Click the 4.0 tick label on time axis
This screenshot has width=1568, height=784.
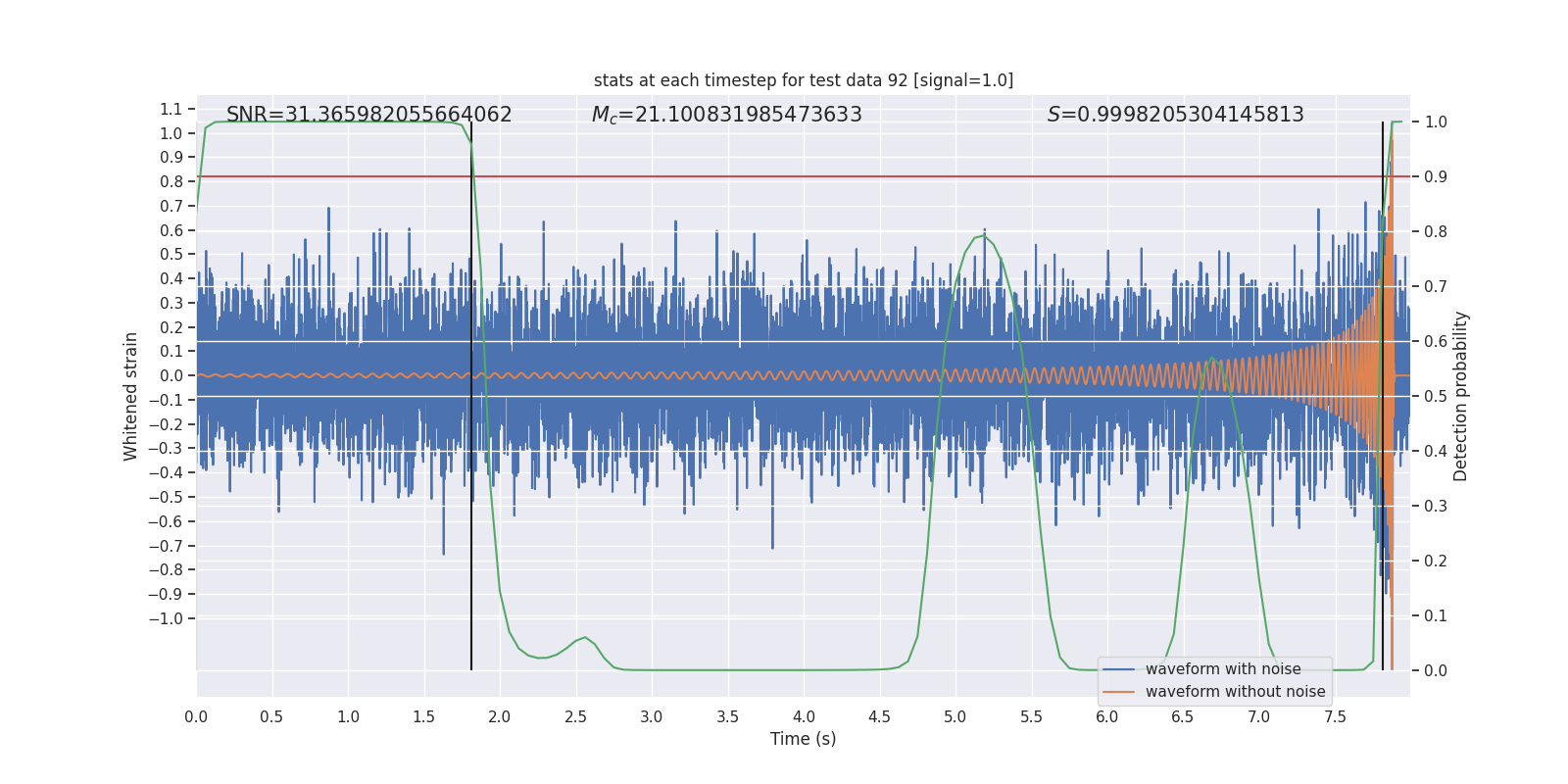(803, 717)
